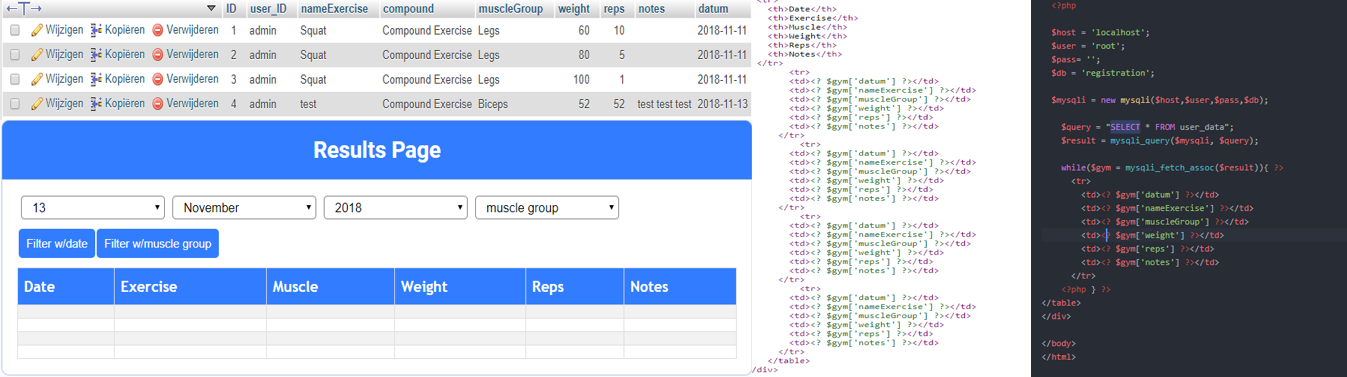Click the red delete icon in row ID 4
The height and width of the screenshot is (377, 1347).
tap(157, 103)
